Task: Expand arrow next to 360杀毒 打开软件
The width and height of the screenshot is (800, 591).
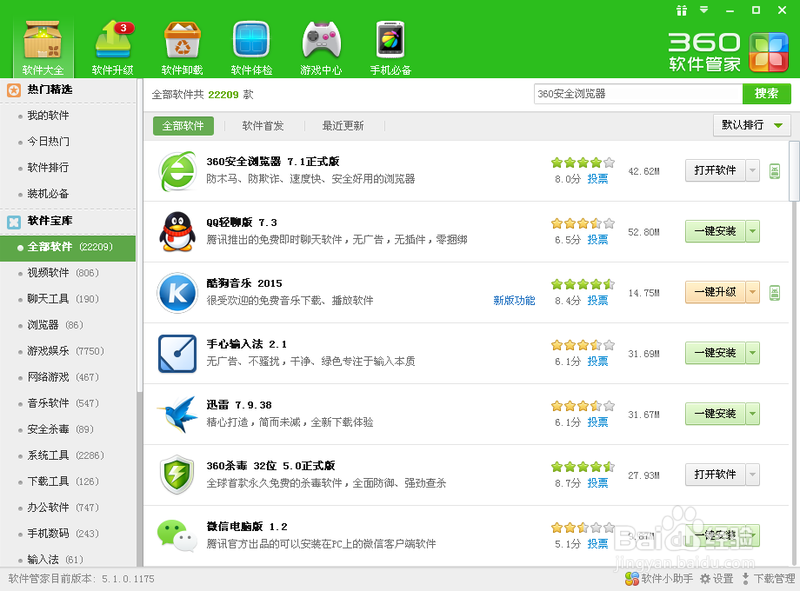Action: [x=753, y=474]
